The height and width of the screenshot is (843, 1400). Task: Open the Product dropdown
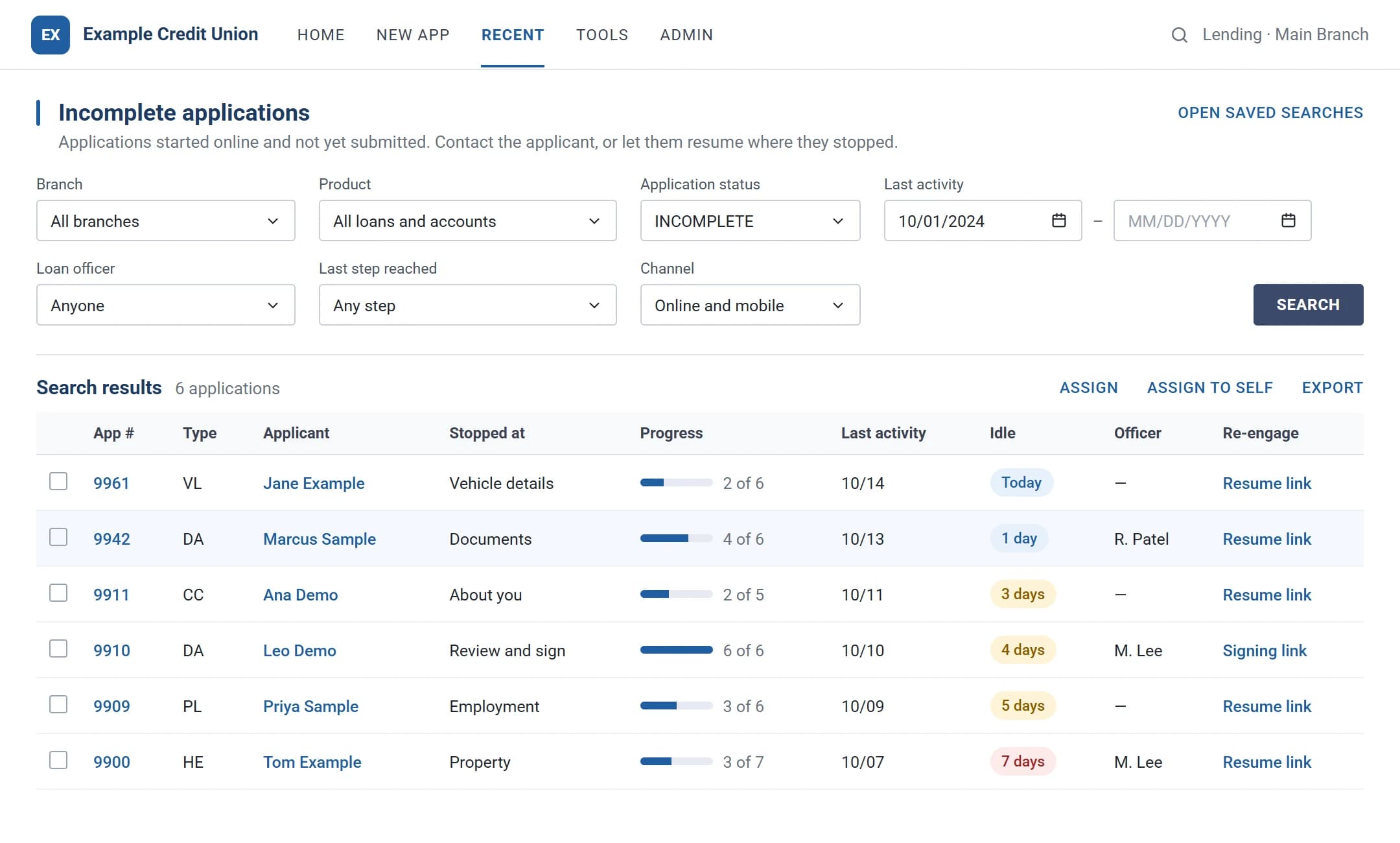tap(467, 220)
